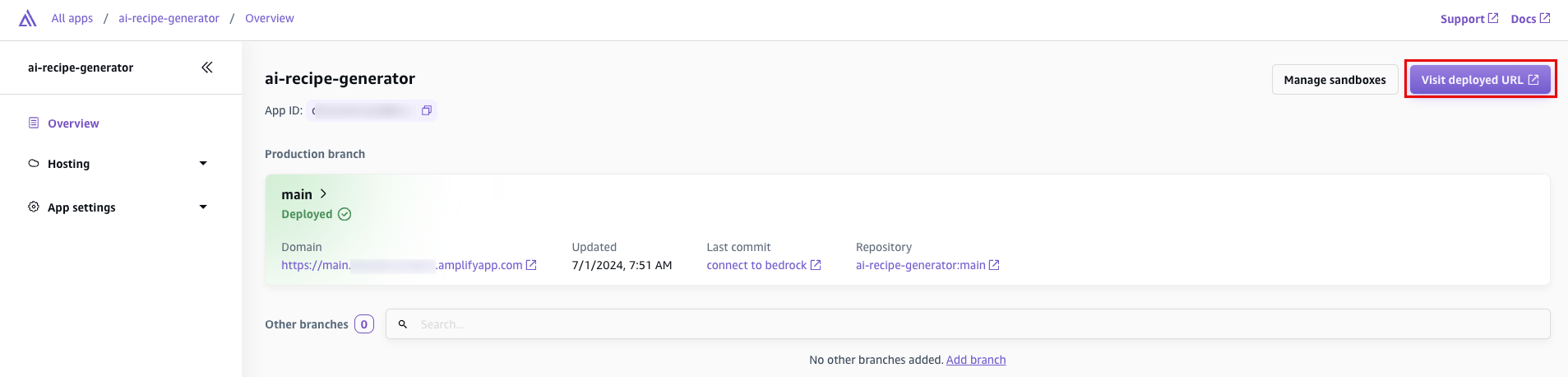Screen dimensions: 1568x377
Task: Collapse sidebar with double-chevron icon
Action: 207,67
